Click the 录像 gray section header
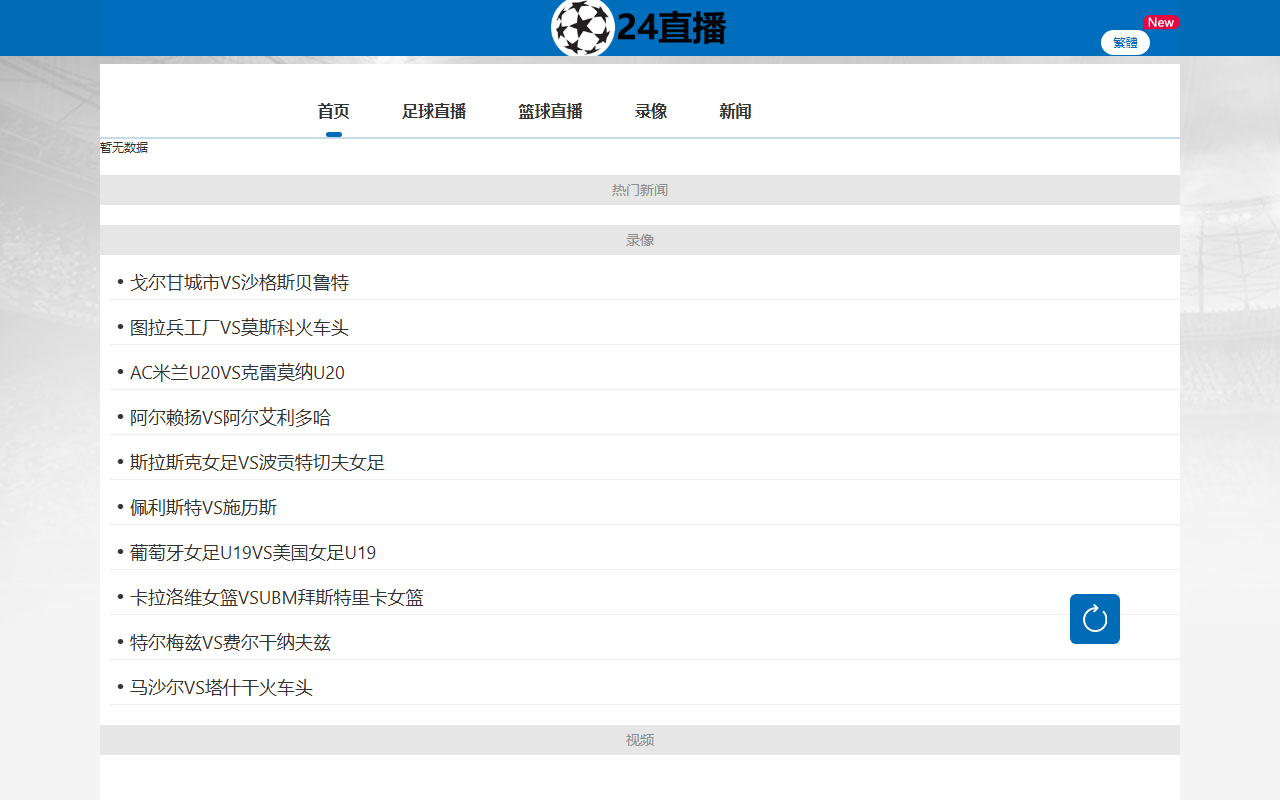This screenshot has height=800, width=1280. tap(640, 240)
